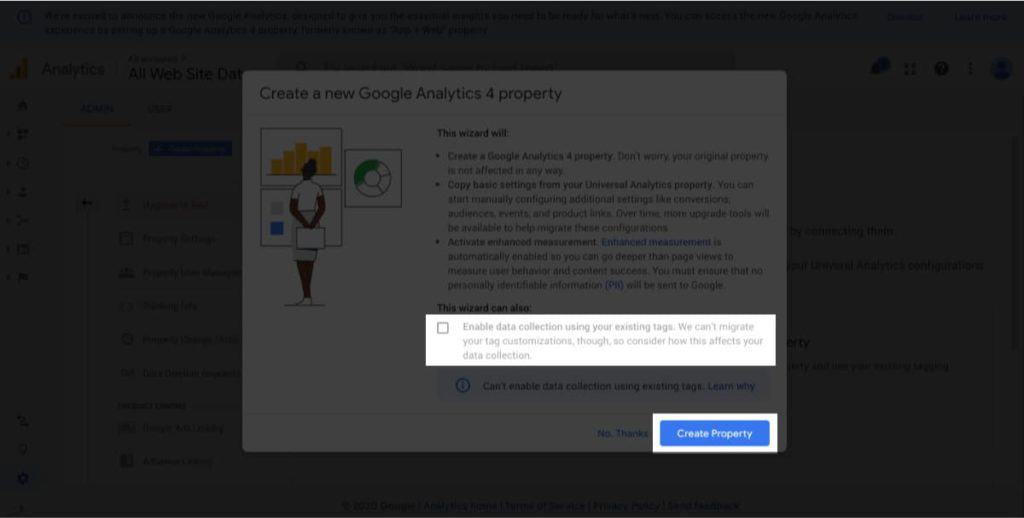
Task: Open the 'Learn why' link
Action: pyautogui.click(x=731, y=386)
